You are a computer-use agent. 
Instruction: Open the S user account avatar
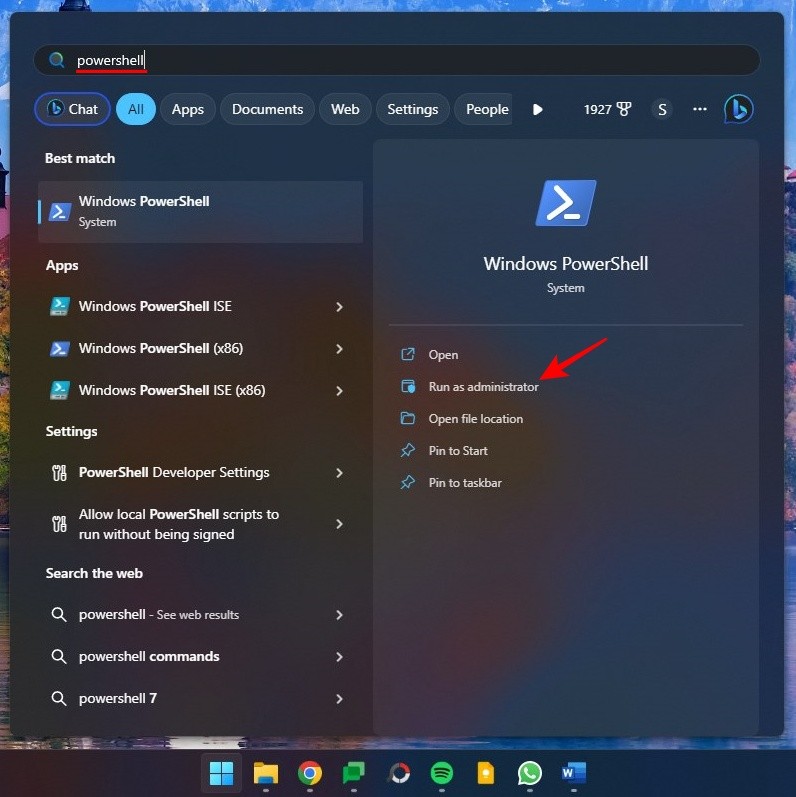661,109
